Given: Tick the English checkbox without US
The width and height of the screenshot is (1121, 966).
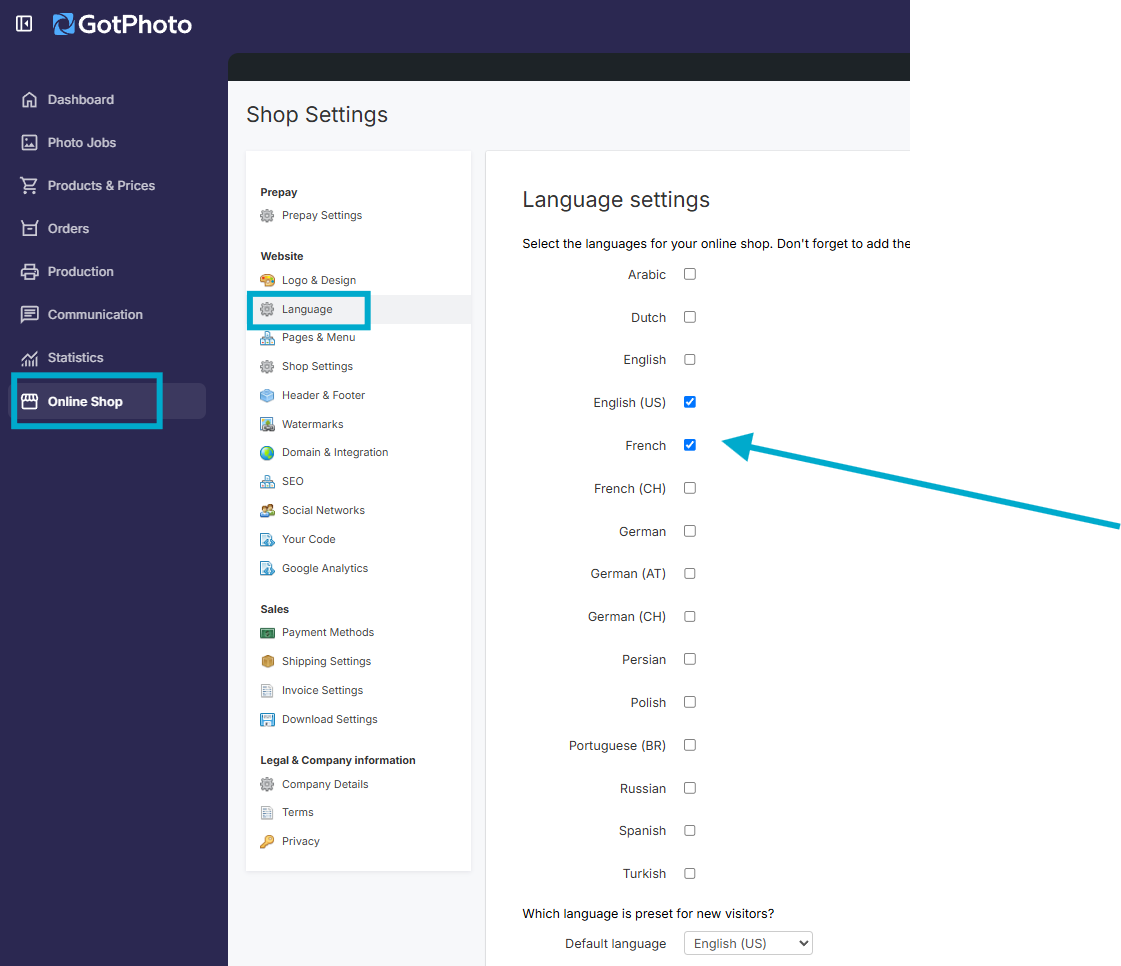Looking at the screenshot, I should pos(690,360).
